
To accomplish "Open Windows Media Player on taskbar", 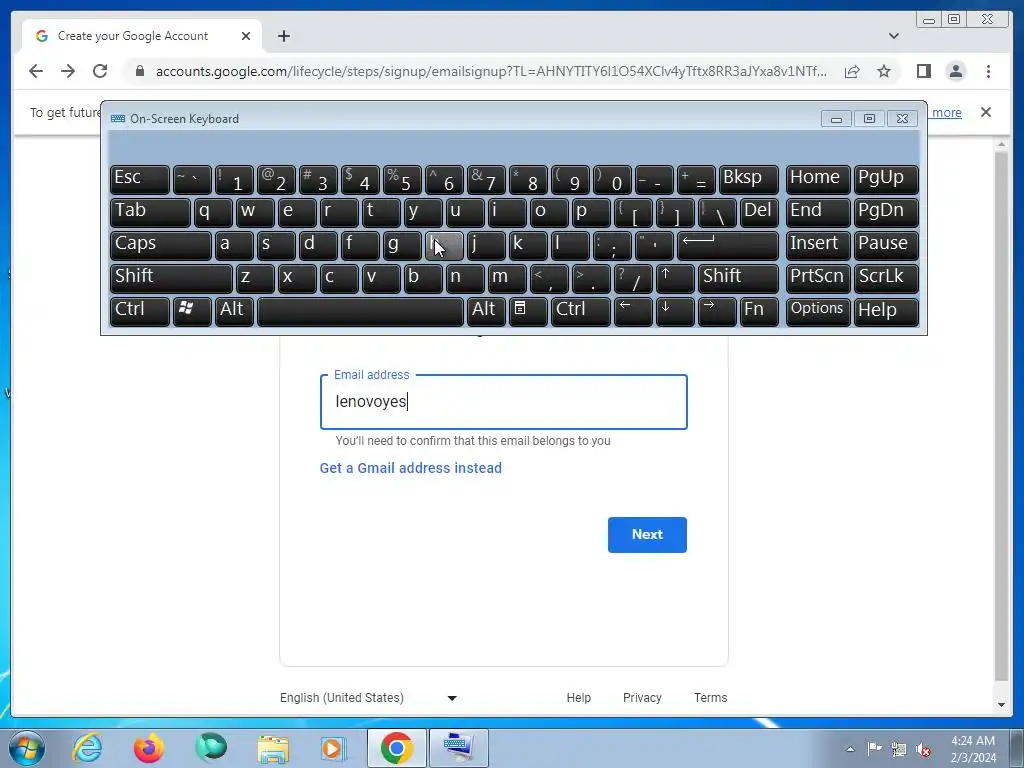I will (334, 748).
